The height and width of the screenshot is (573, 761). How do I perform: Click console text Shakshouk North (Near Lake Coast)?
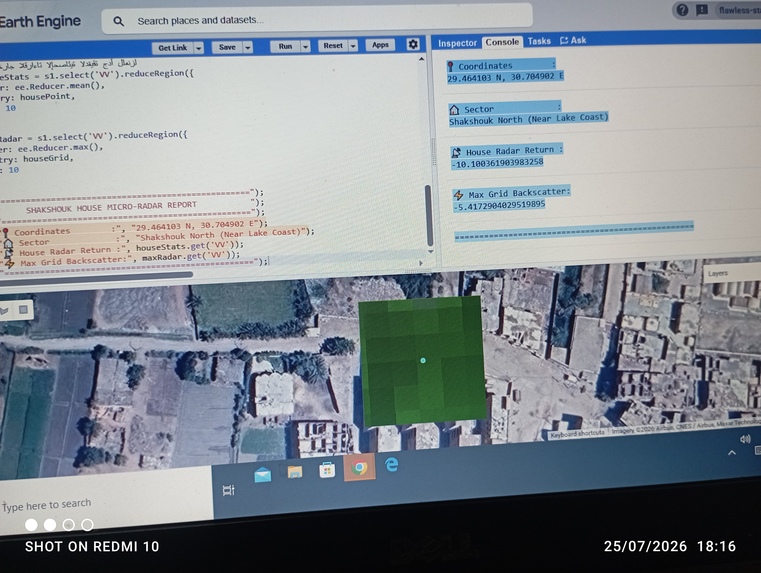(529, 119)
